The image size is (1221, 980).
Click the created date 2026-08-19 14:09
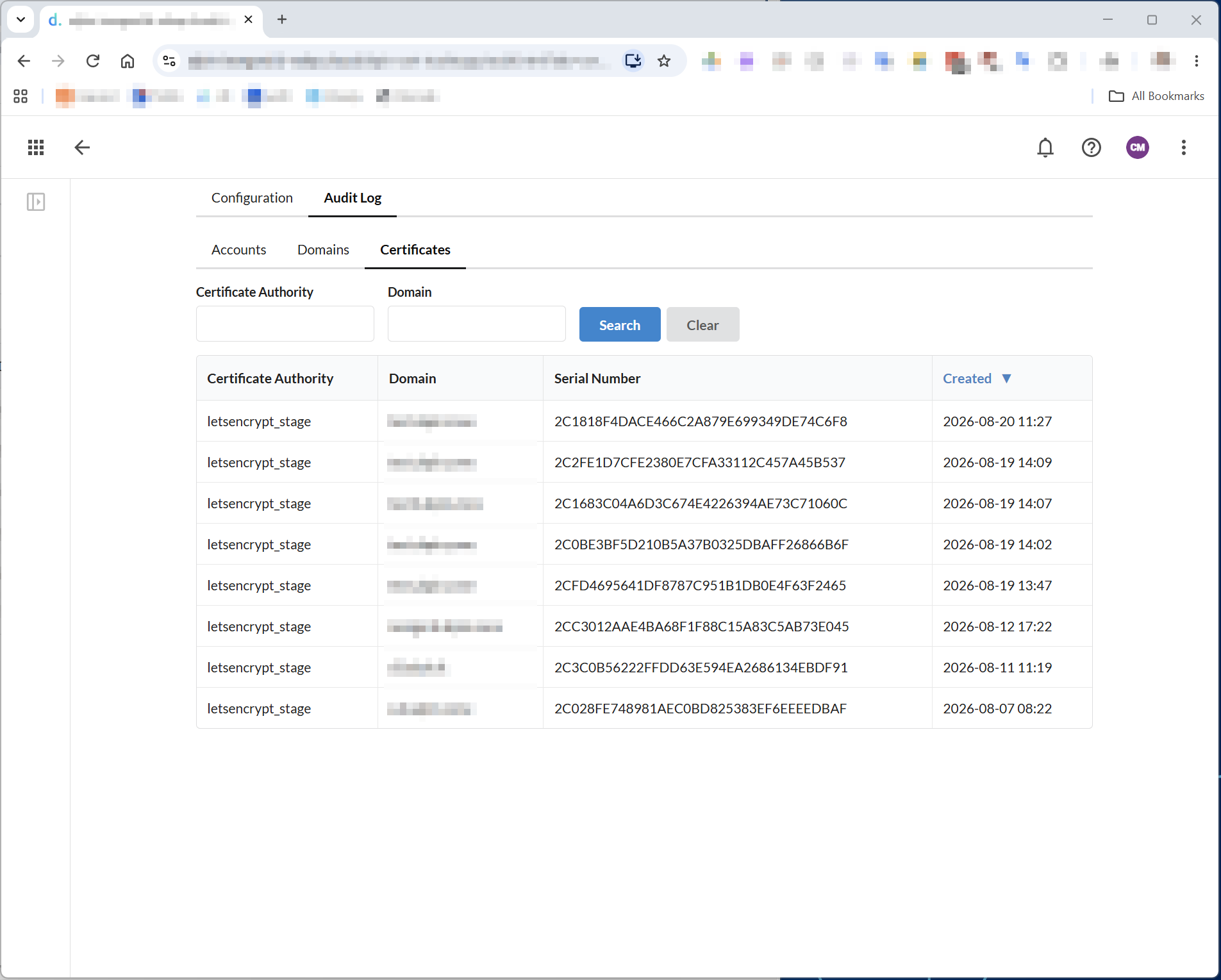pyautogui.click(x=997, y=463)
